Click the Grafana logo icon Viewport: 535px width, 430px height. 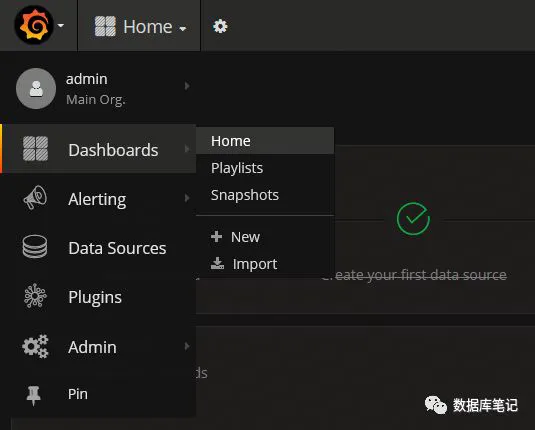pos(34,25)
